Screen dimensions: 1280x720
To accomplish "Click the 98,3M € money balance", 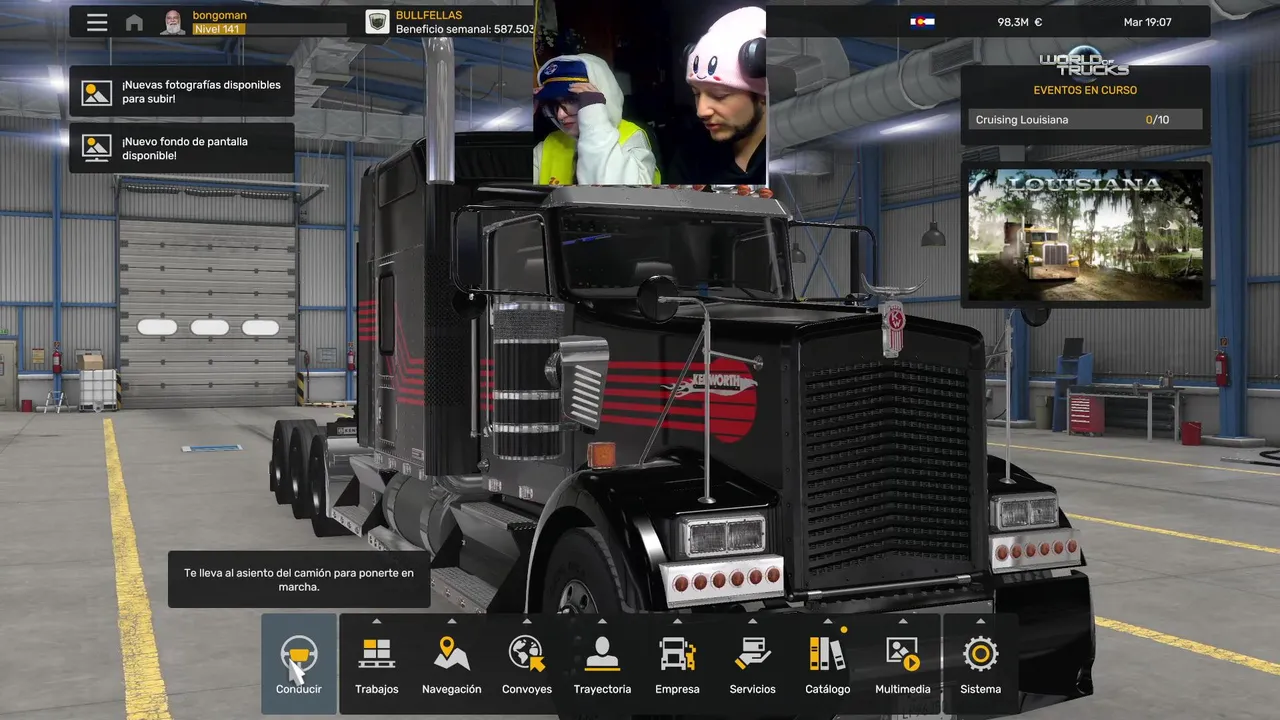I will coord(1020,22).
